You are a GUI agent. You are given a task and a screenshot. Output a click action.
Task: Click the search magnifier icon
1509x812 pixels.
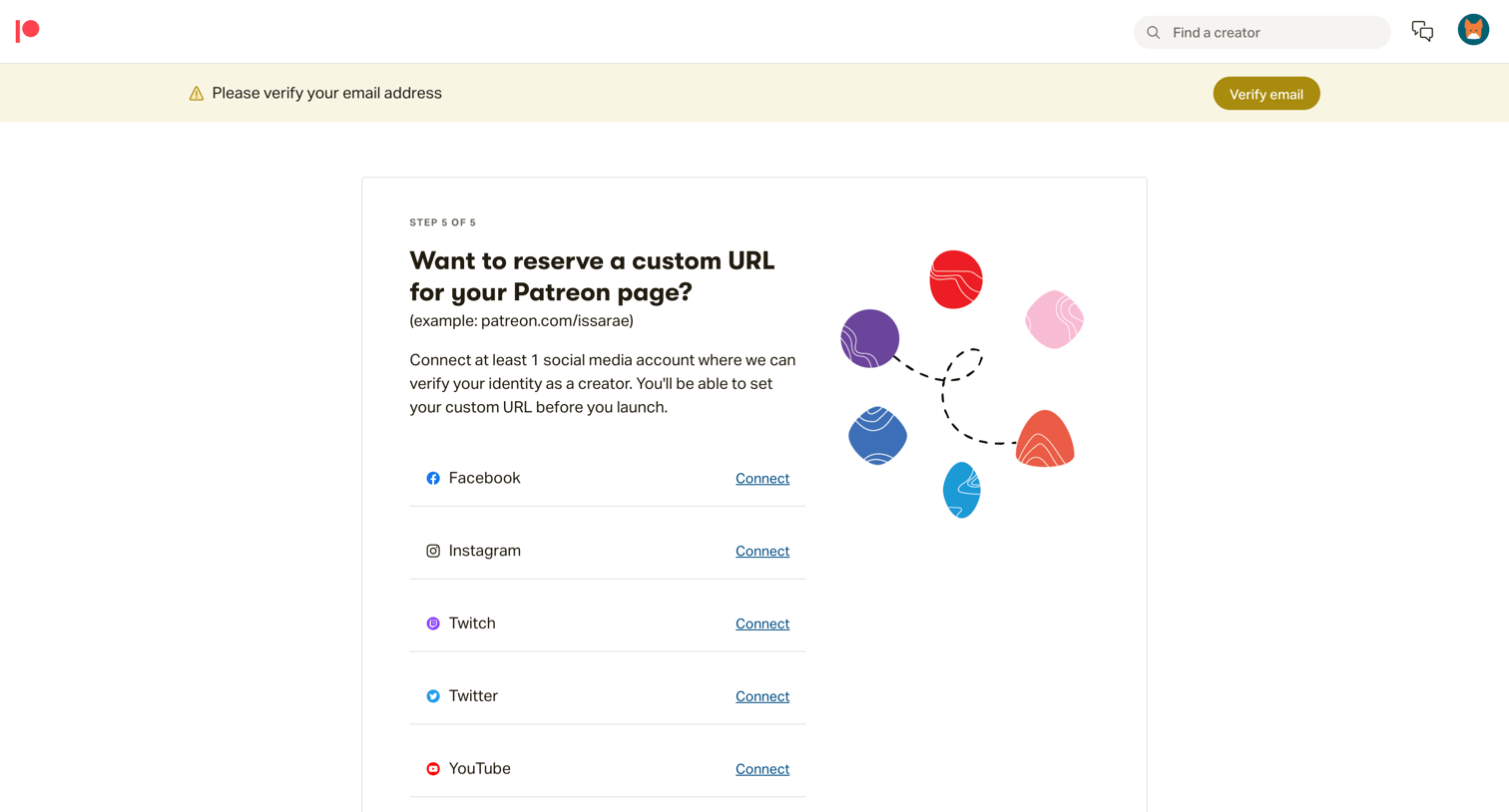tap(1154, 33)
